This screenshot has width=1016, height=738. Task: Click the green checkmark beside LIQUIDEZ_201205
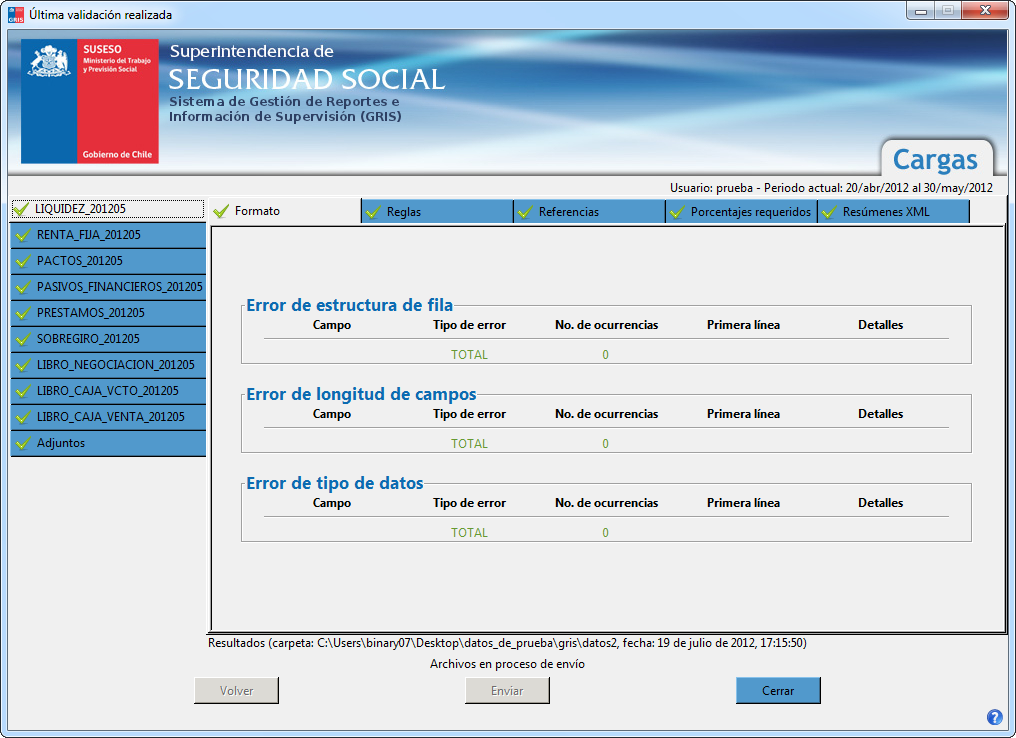click(x=21, y=209)
